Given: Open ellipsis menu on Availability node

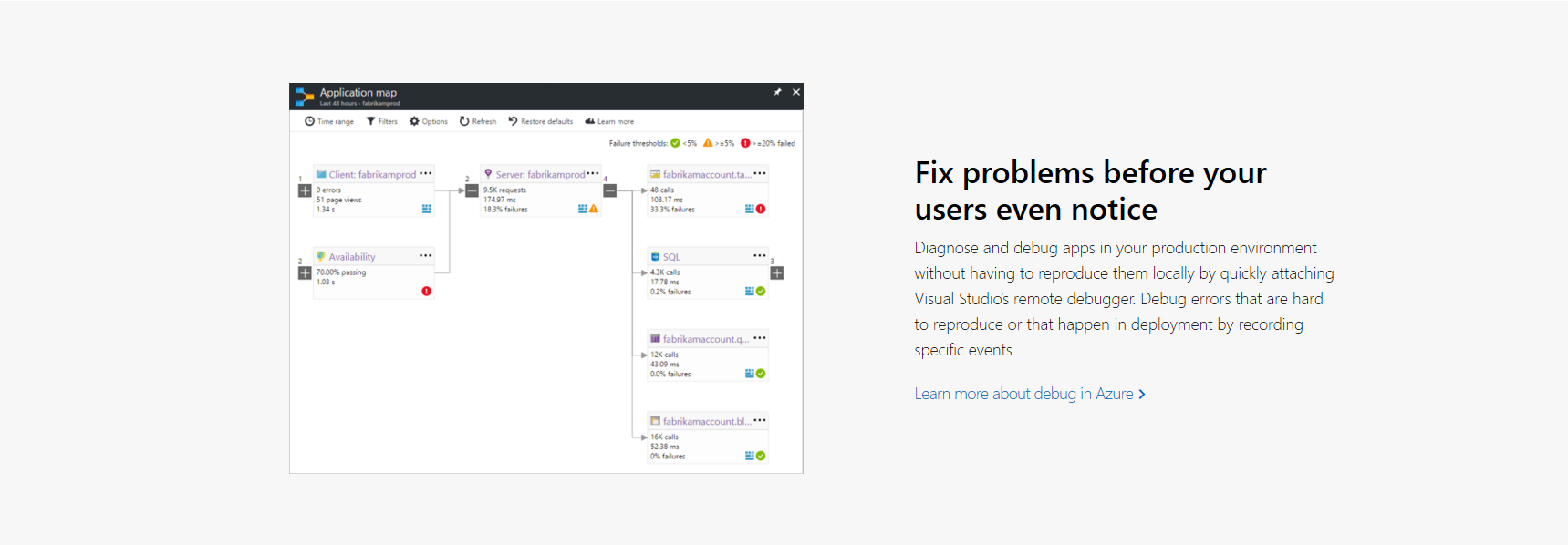Looking at the screenshot, I should [x=425, y=255].
